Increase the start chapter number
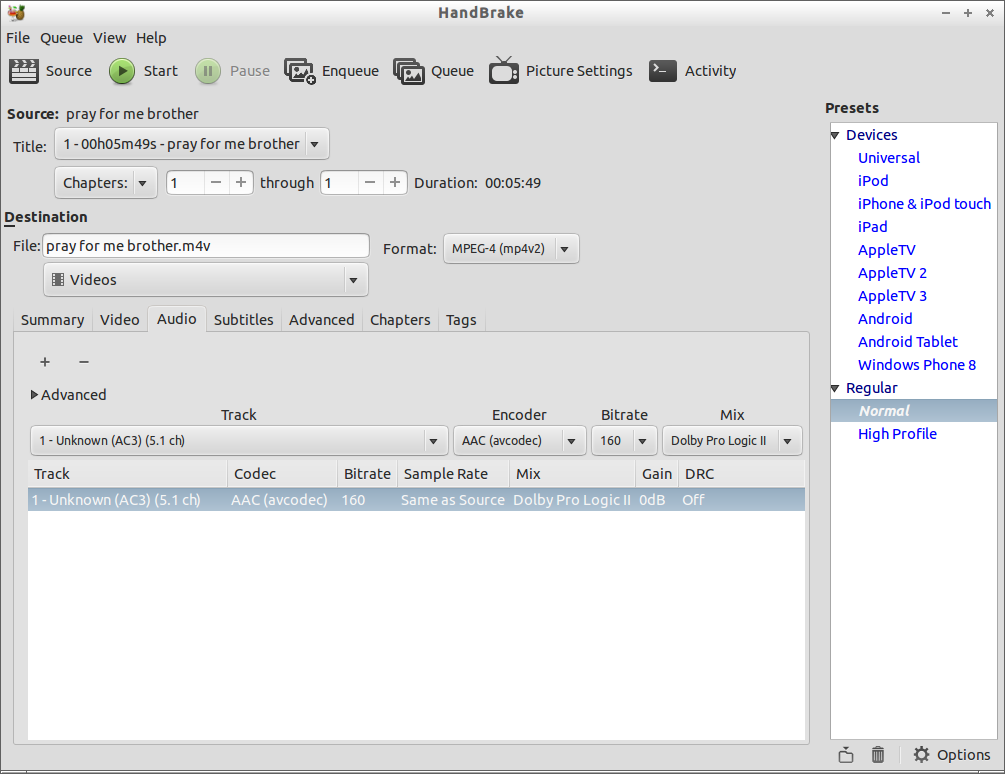The width and height of the screenshot is (1005, 774). pyautogui.click(x=241, y=183)
